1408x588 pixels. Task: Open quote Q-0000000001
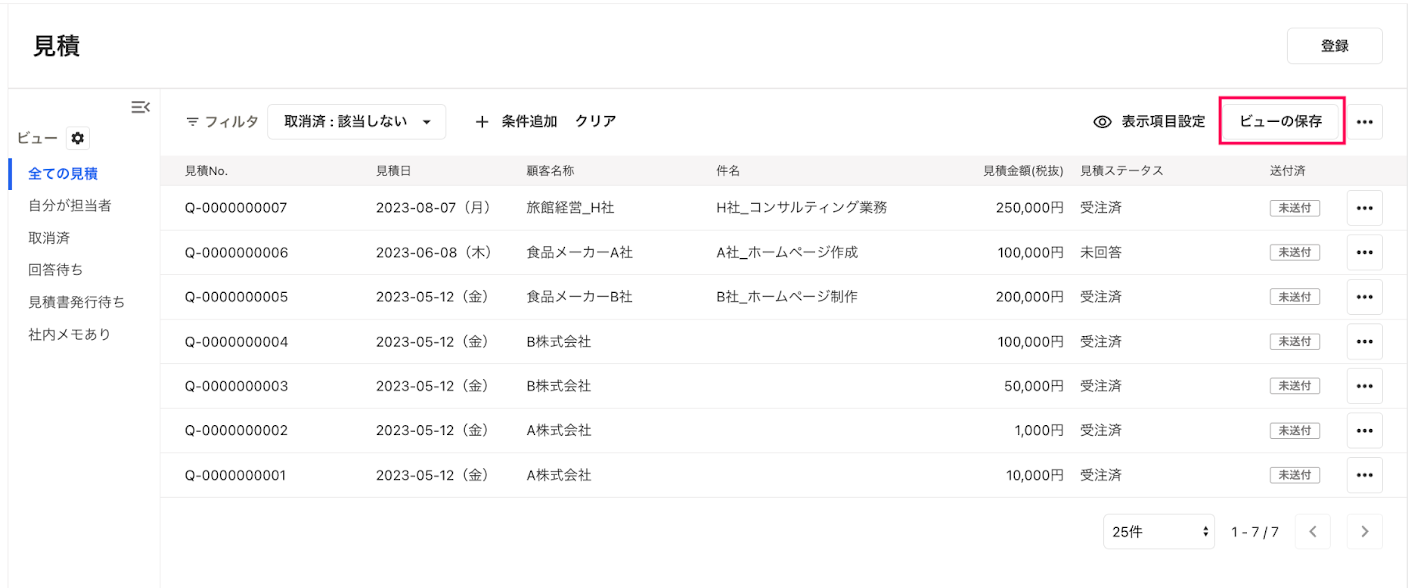pos(236,475)
